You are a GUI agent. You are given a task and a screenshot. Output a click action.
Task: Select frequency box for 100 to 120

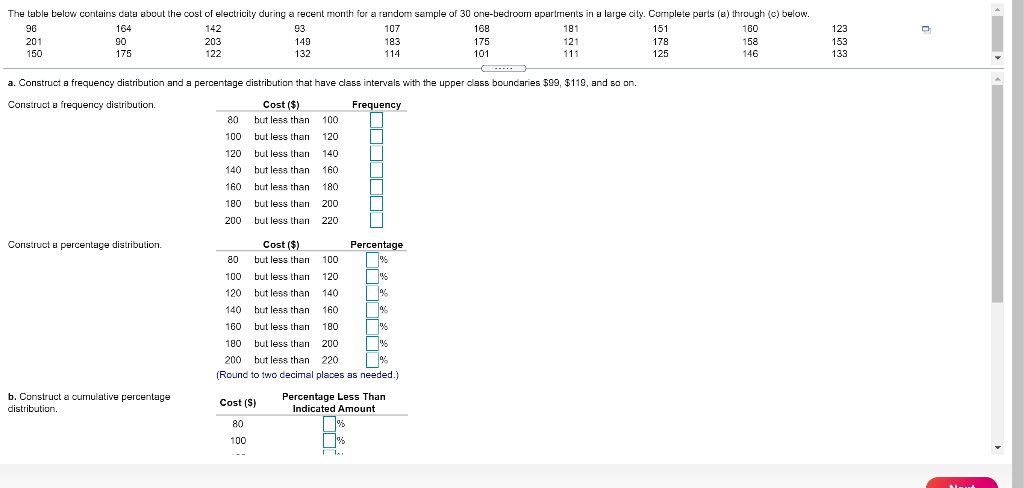coord(376,137)
